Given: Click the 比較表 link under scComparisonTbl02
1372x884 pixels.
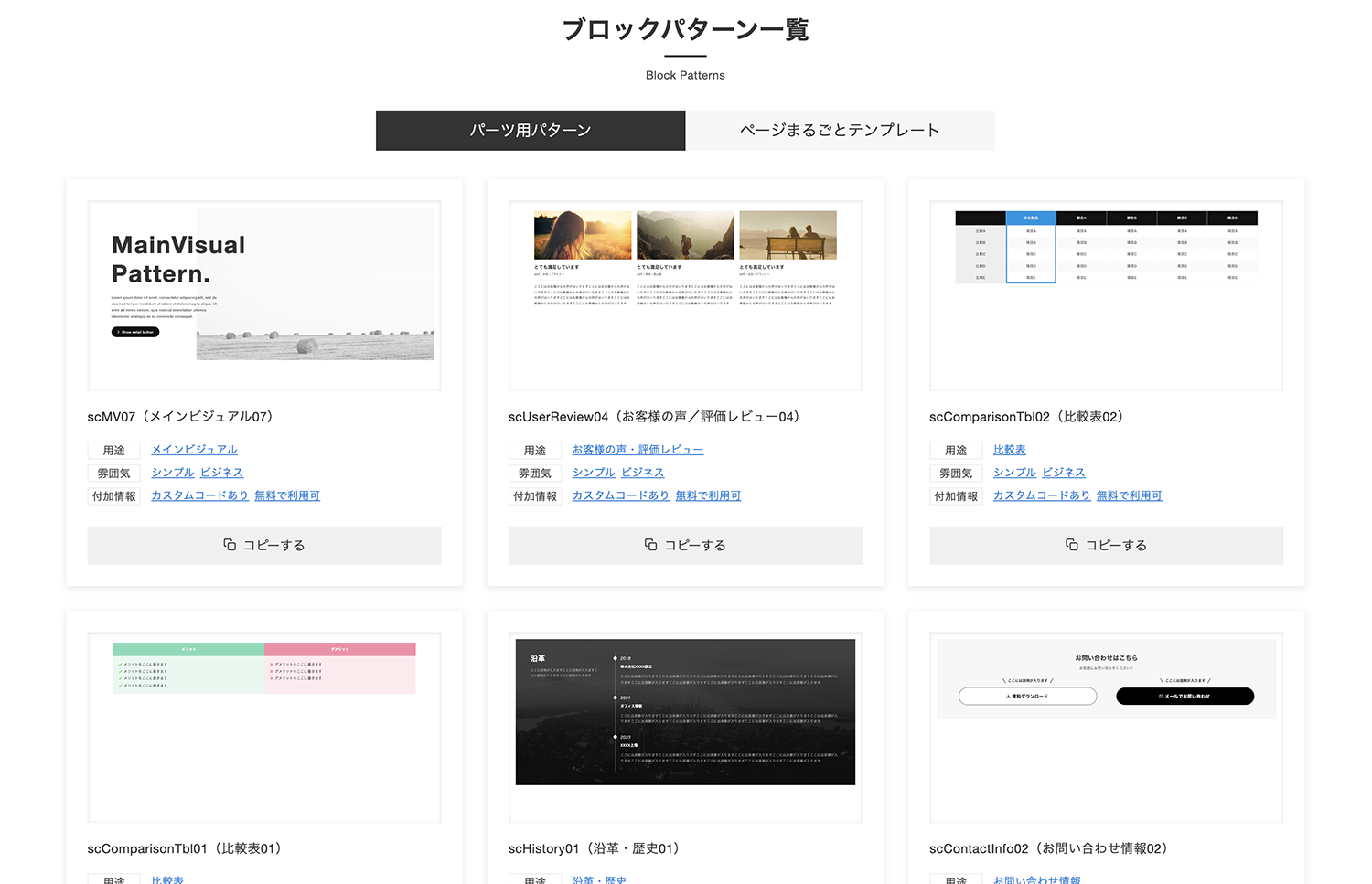Looking at the screenshot, I should (x=1009, y=449).
